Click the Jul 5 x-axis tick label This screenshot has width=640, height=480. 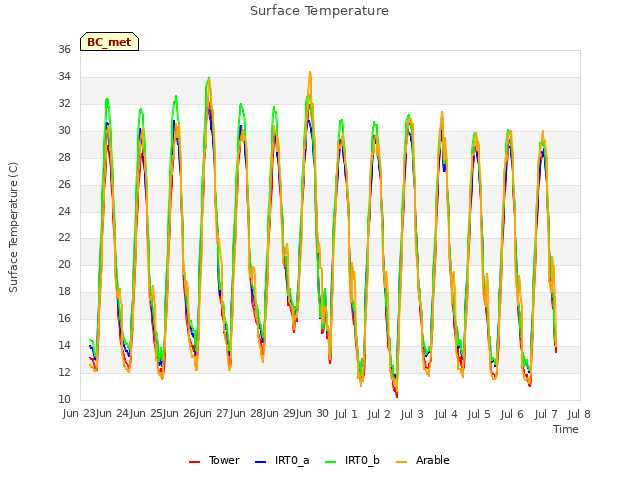point(479,414)
